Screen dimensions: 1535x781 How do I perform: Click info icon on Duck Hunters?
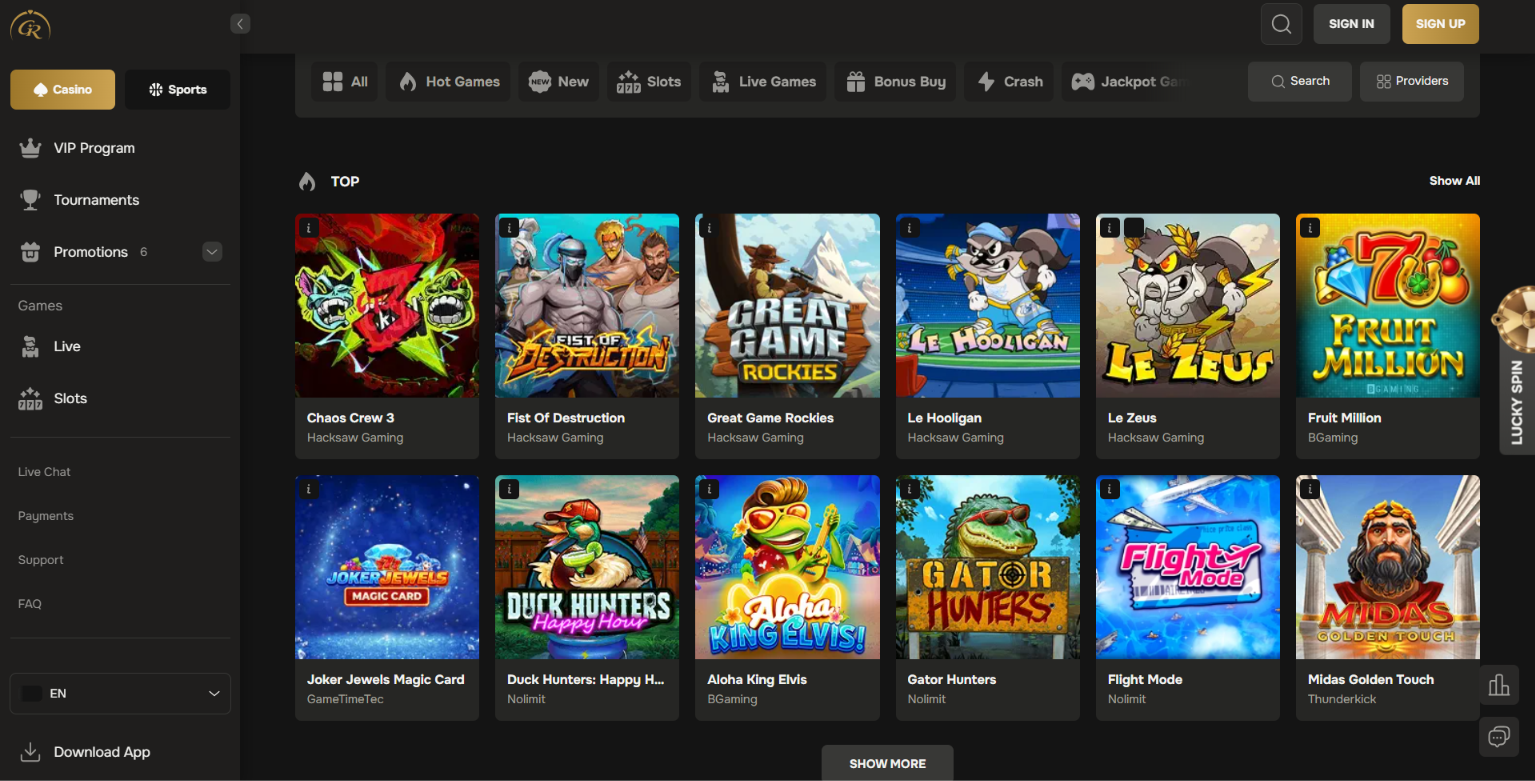[509, 489]
